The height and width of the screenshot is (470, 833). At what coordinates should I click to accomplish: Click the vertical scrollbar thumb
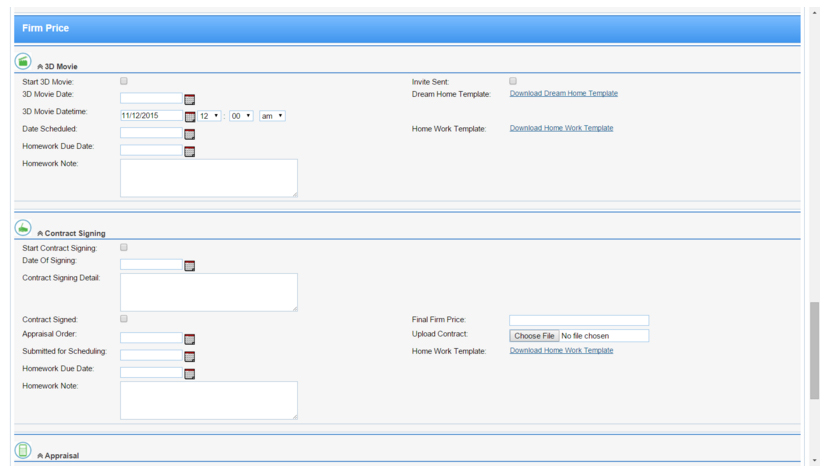click(814, 351)
